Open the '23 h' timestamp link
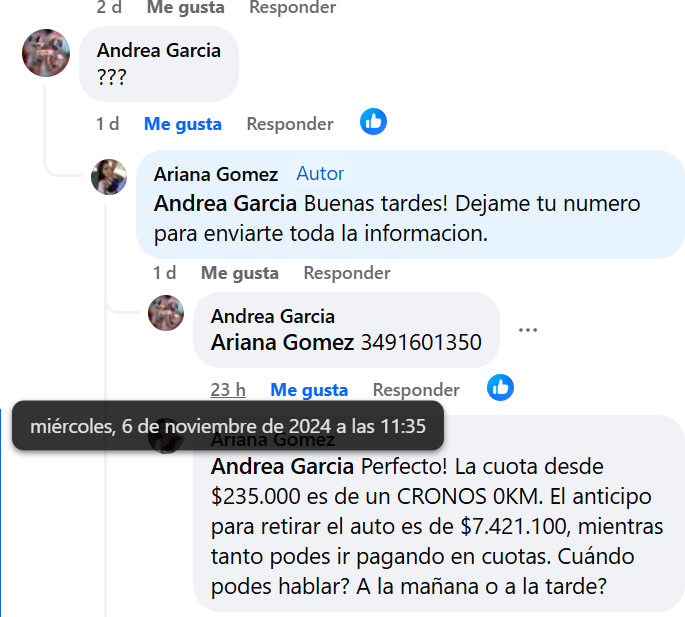 click(228, 390)
